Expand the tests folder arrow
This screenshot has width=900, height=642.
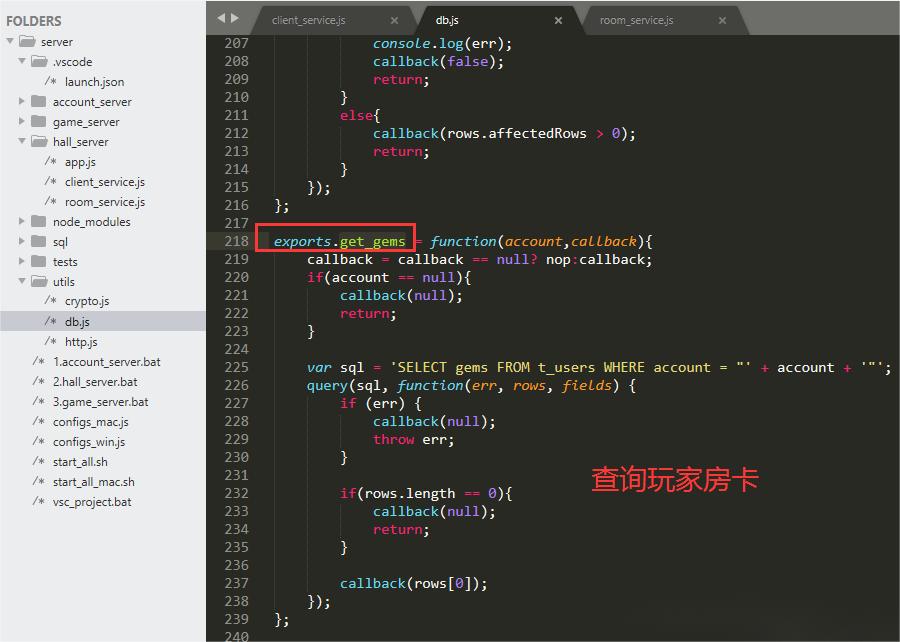[x=22, y=261]
